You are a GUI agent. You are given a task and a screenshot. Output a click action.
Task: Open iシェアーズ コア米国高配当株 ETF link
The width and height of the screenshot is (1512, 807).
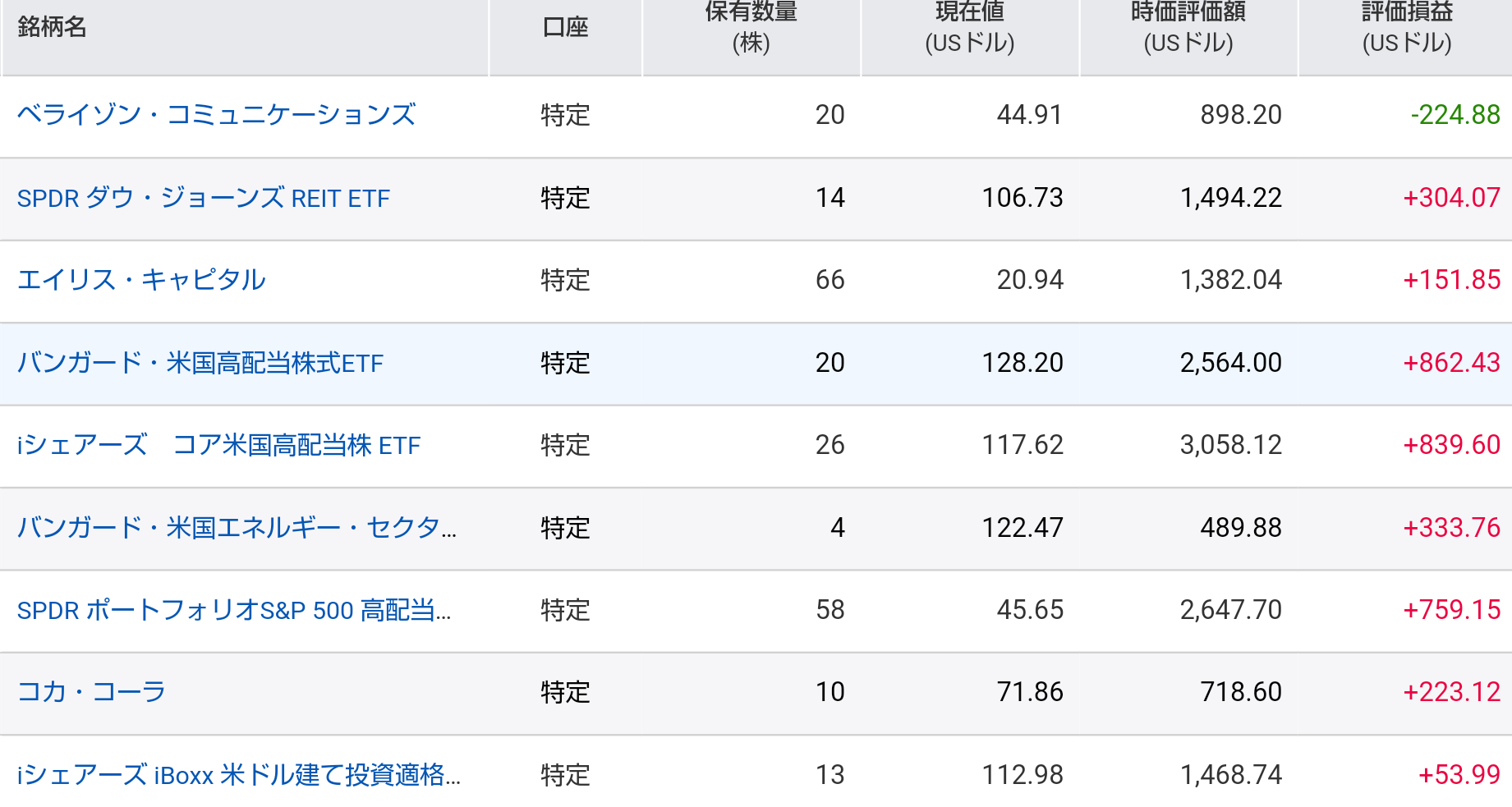(x=218, y=445)
